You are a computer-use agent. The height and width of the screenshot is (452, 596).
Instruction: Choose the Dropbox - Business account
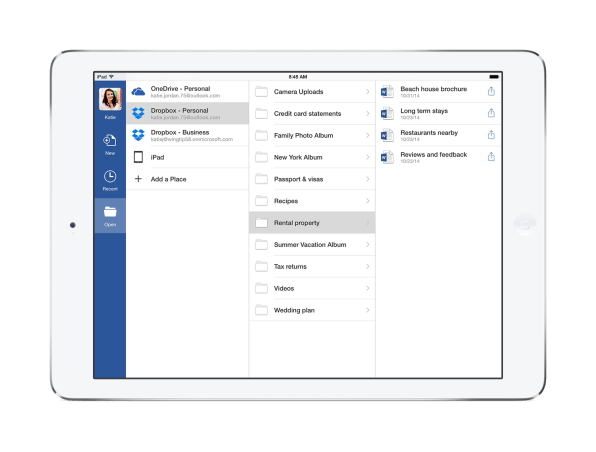pos(187,135)
